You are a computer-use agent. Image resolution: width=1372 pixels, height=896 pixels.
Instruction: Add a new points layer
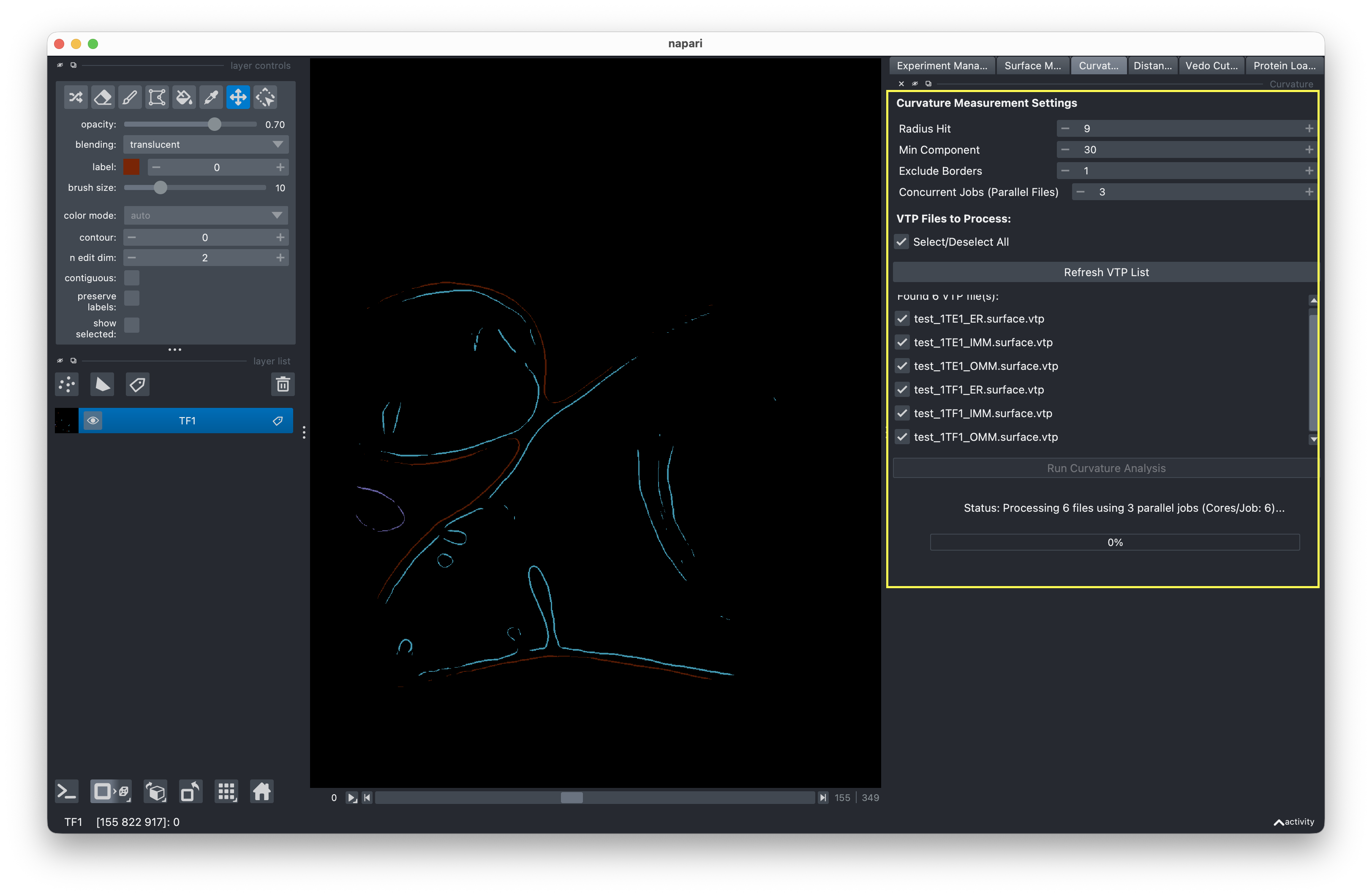coord(67,384)
